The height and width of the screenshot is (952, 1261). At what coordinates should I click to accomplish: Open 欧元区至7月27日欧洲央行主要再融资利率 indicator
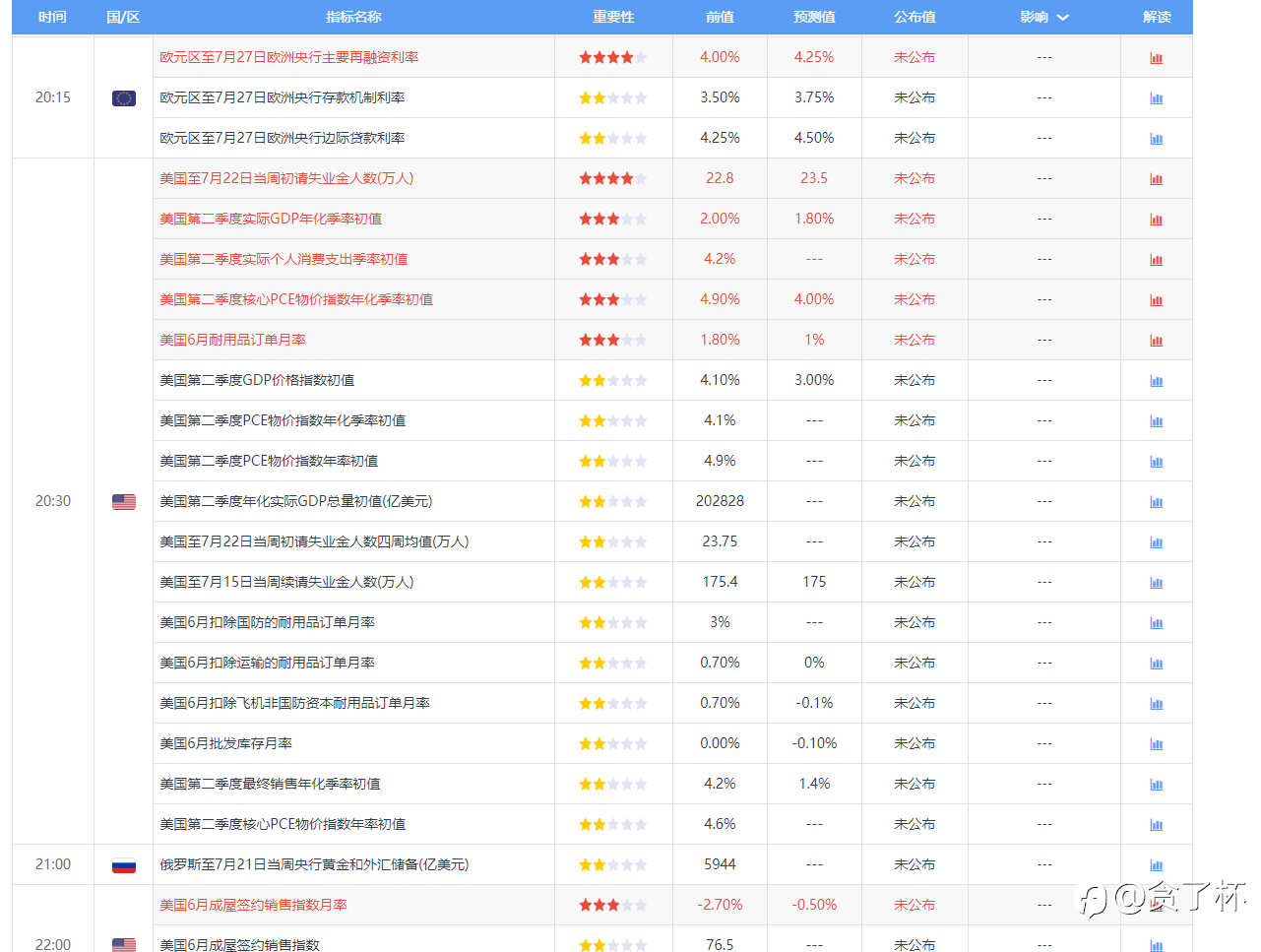[x=289, y=57]
